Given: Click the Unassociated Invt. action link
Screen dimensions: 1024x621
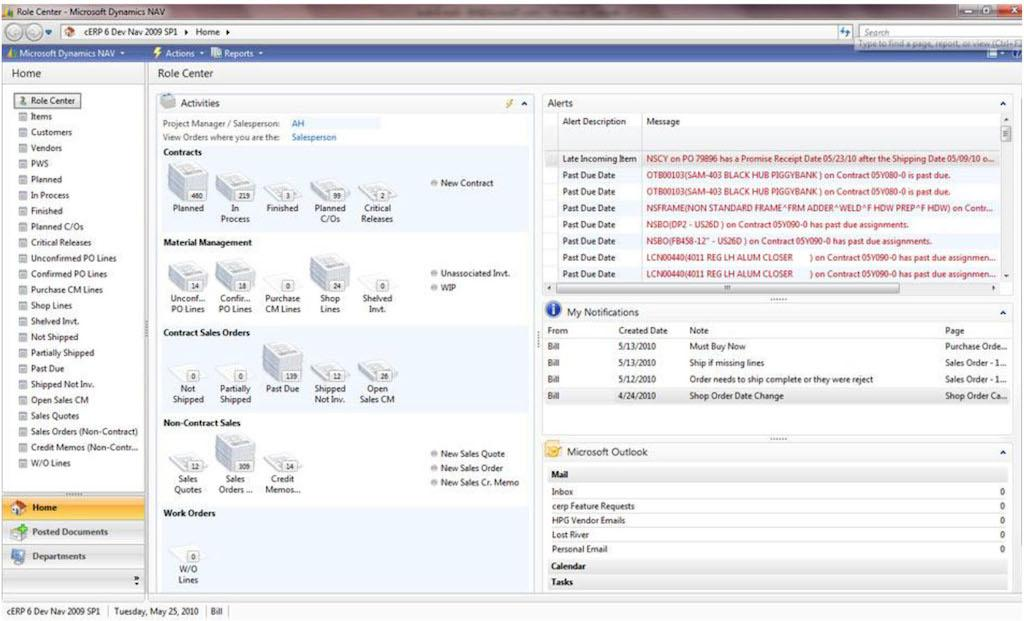Looking at the screenshot, I should coord(475,273).
